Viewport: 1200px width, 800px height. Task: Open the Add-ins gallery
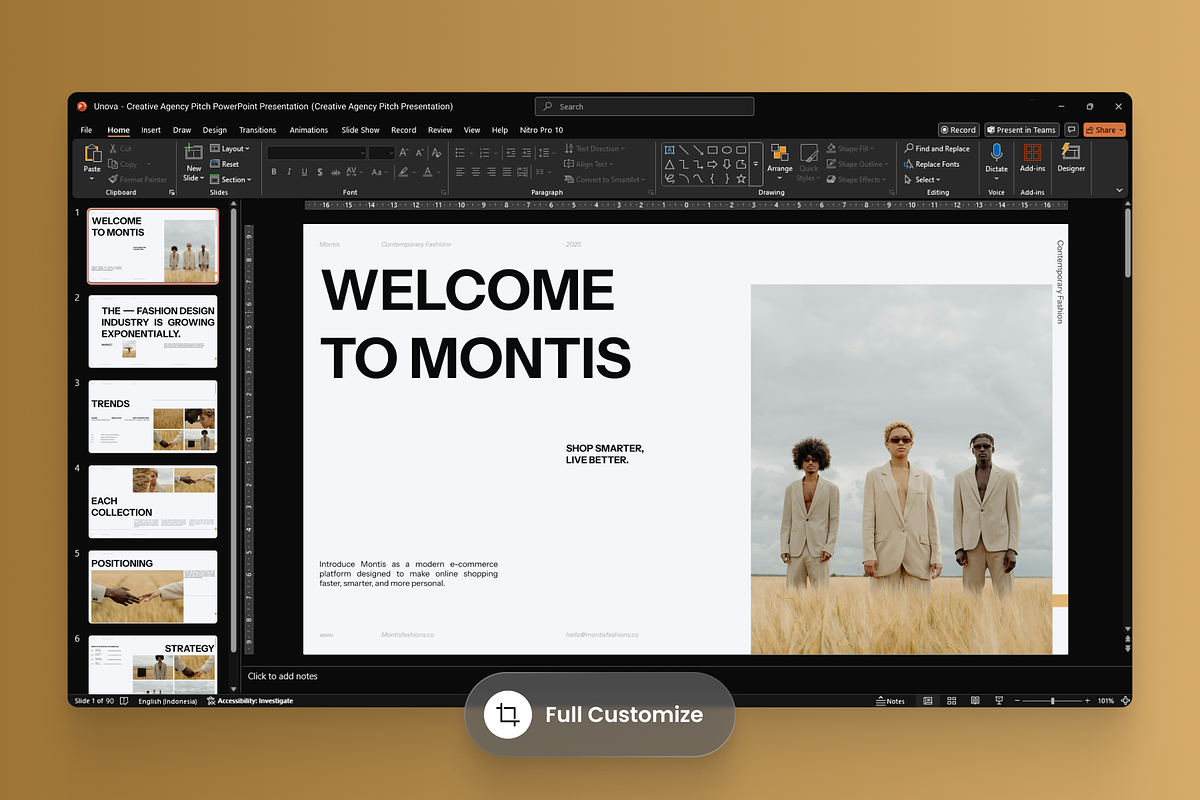(1032, 158)
